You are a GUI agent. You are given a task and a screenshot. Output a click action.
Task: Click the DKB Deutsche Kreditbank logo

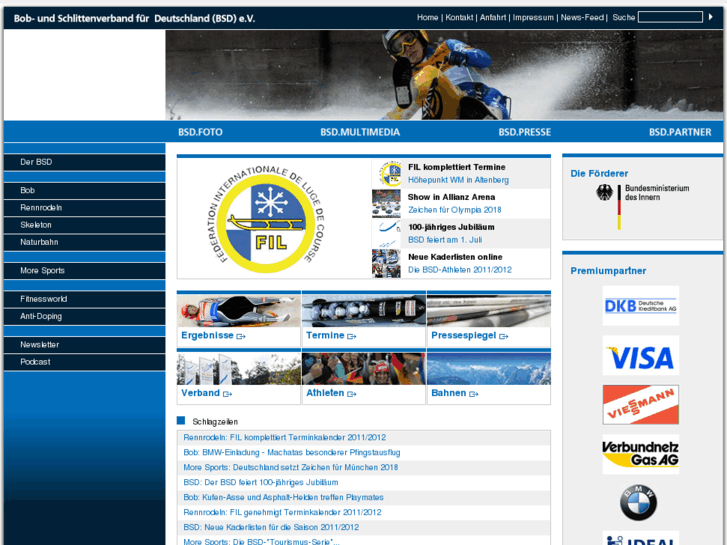(x=640, y=306)
